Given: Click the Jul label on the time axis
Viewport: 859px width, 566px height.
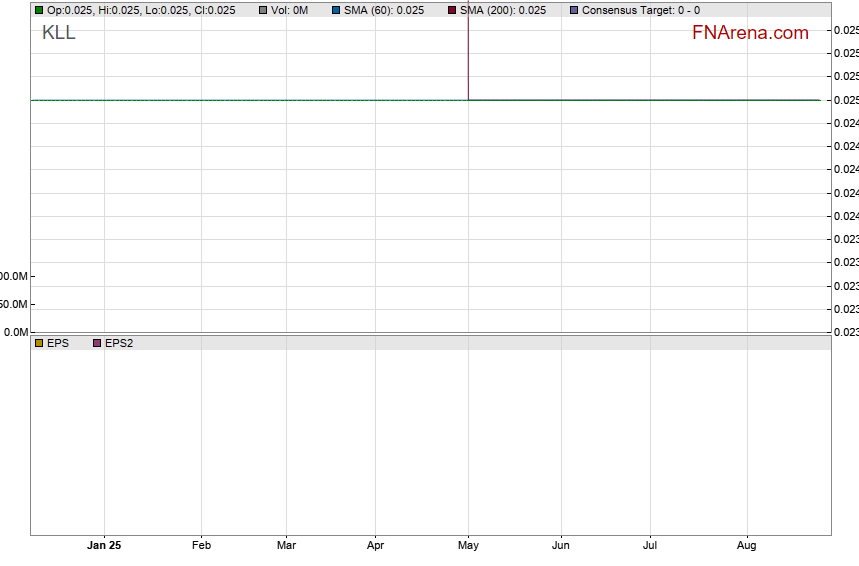Looking at the screenshot, I should 650,546.
